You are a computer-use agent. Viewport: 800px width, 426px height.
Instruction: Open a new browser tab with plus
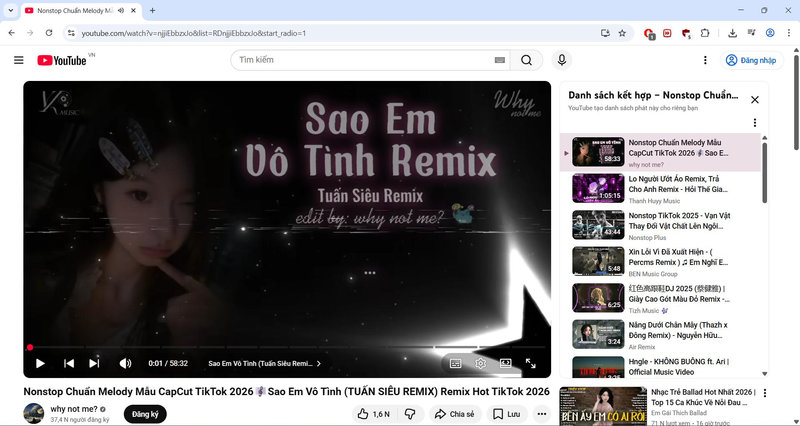pos(152,10)
